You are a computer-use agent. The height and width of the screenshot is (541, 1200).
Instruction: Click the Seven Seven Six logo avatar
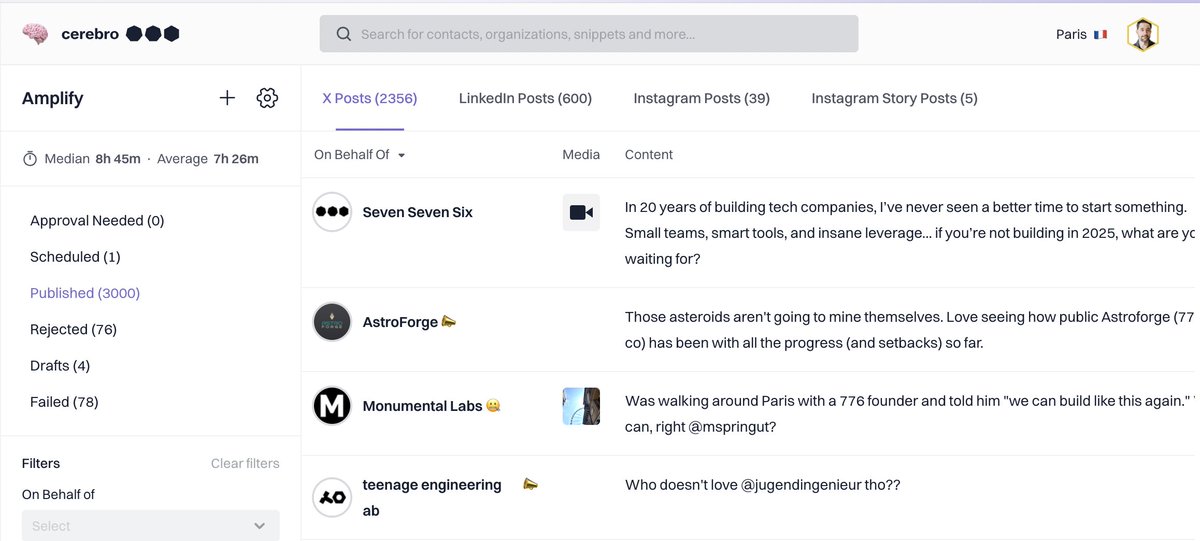pos(332,212)
